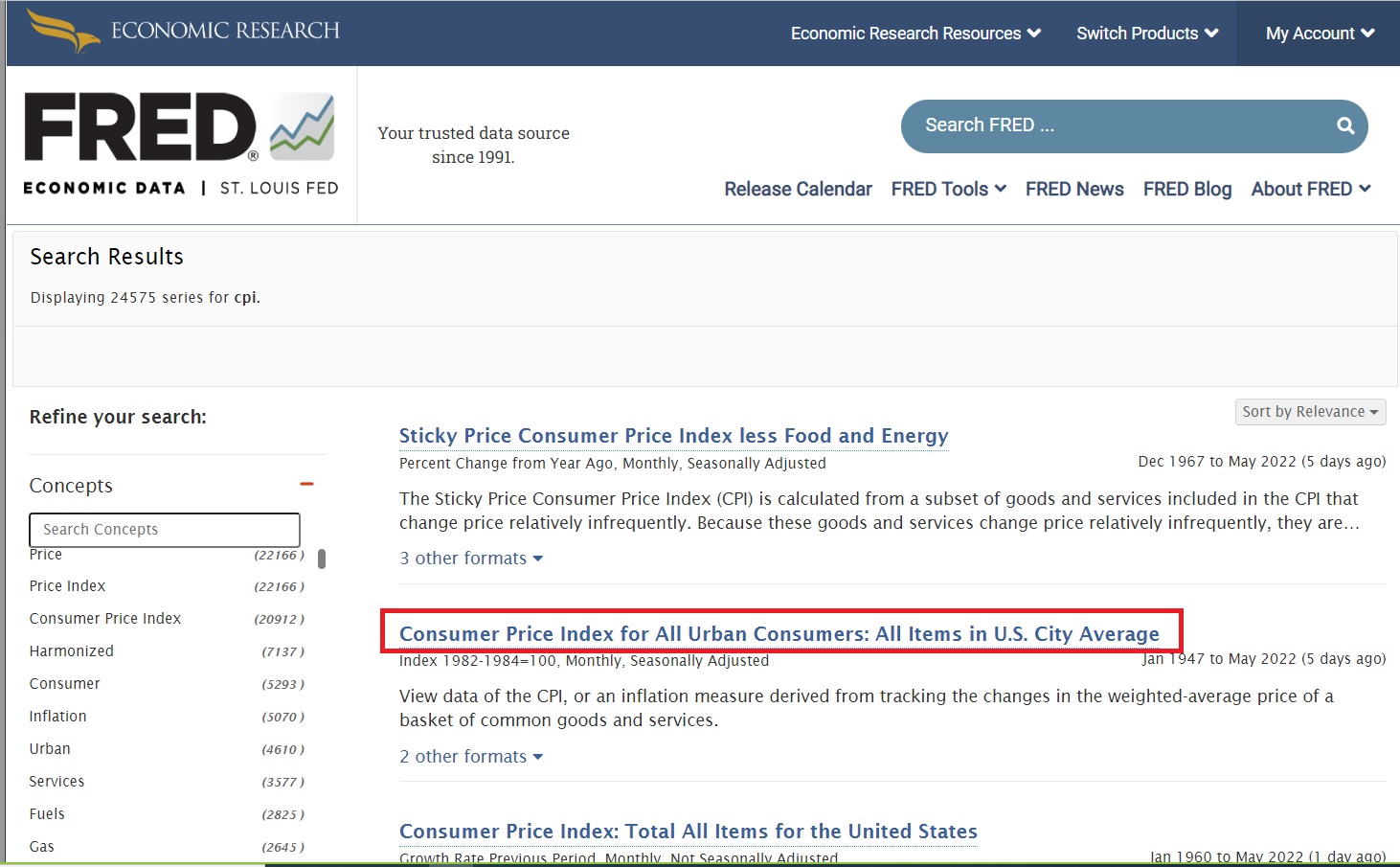The width and height of the screenshot is (1400, 867).
Task: Click the Search FRED input box
Action: point(1111,126)
